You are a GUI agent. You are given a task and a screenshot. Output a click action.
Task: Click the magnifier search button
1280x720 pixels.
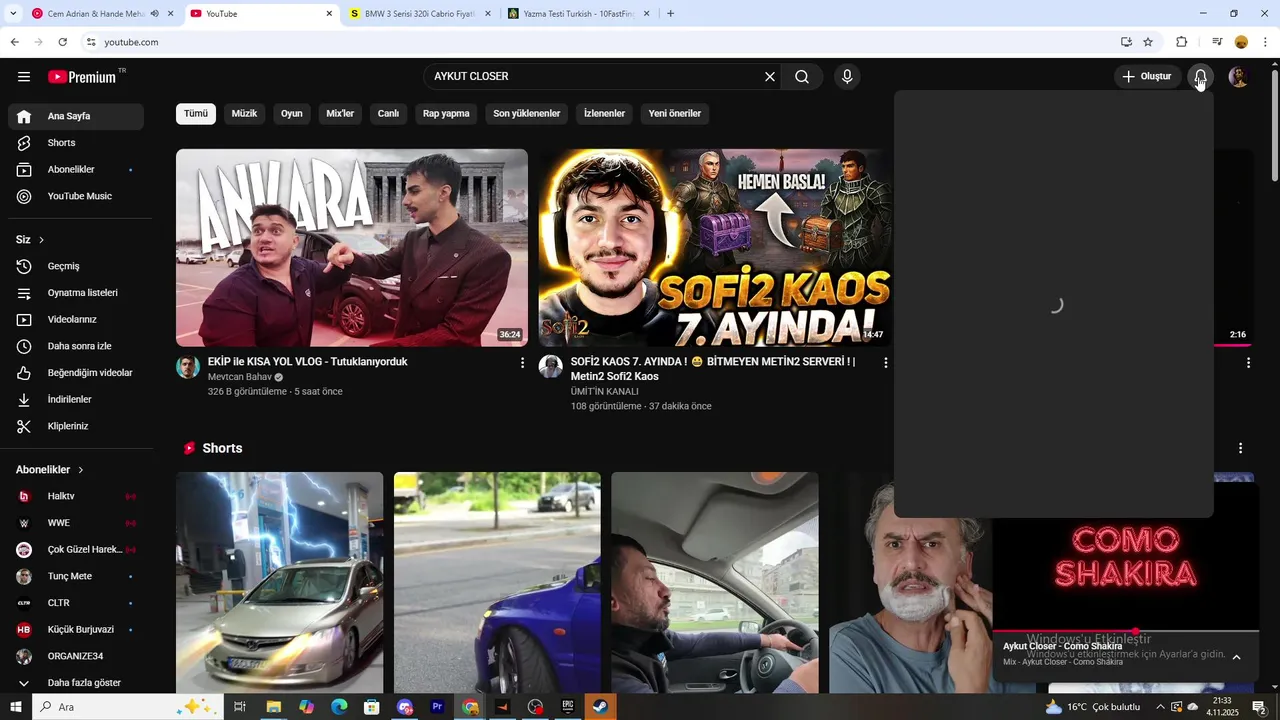802,77
